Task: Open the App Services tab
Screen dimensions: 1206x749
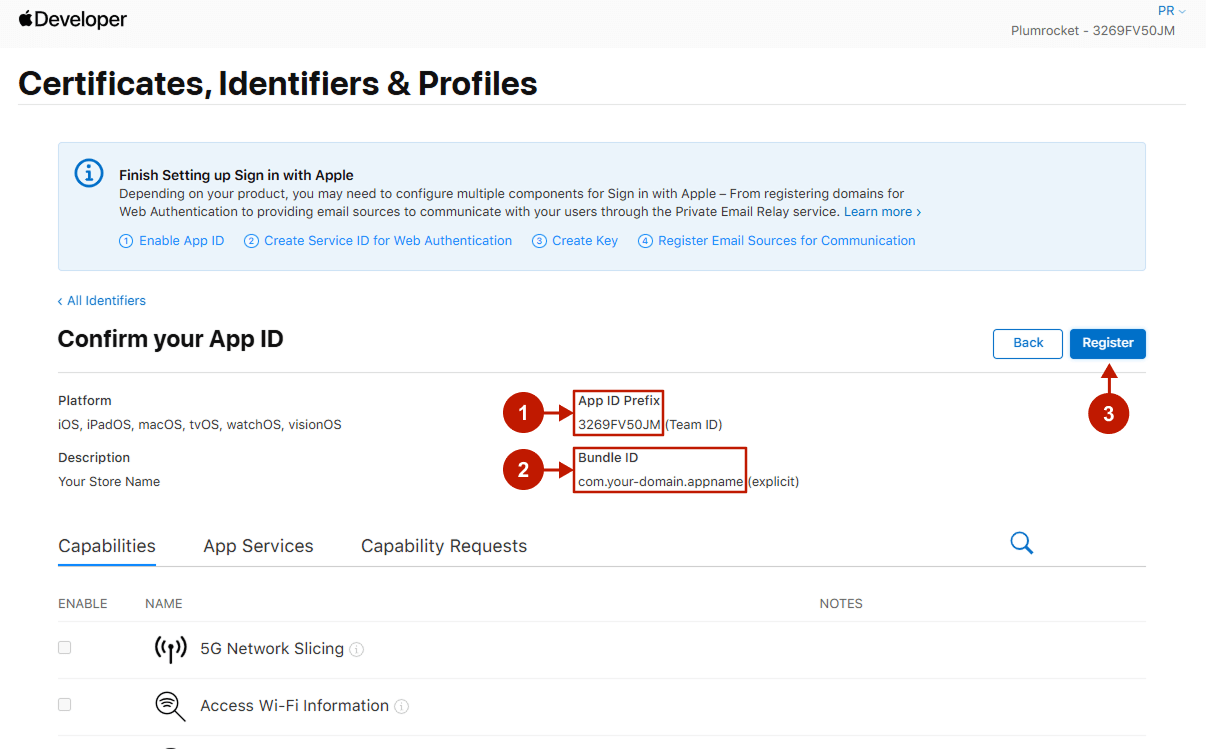Action: [x=258, y=546]
